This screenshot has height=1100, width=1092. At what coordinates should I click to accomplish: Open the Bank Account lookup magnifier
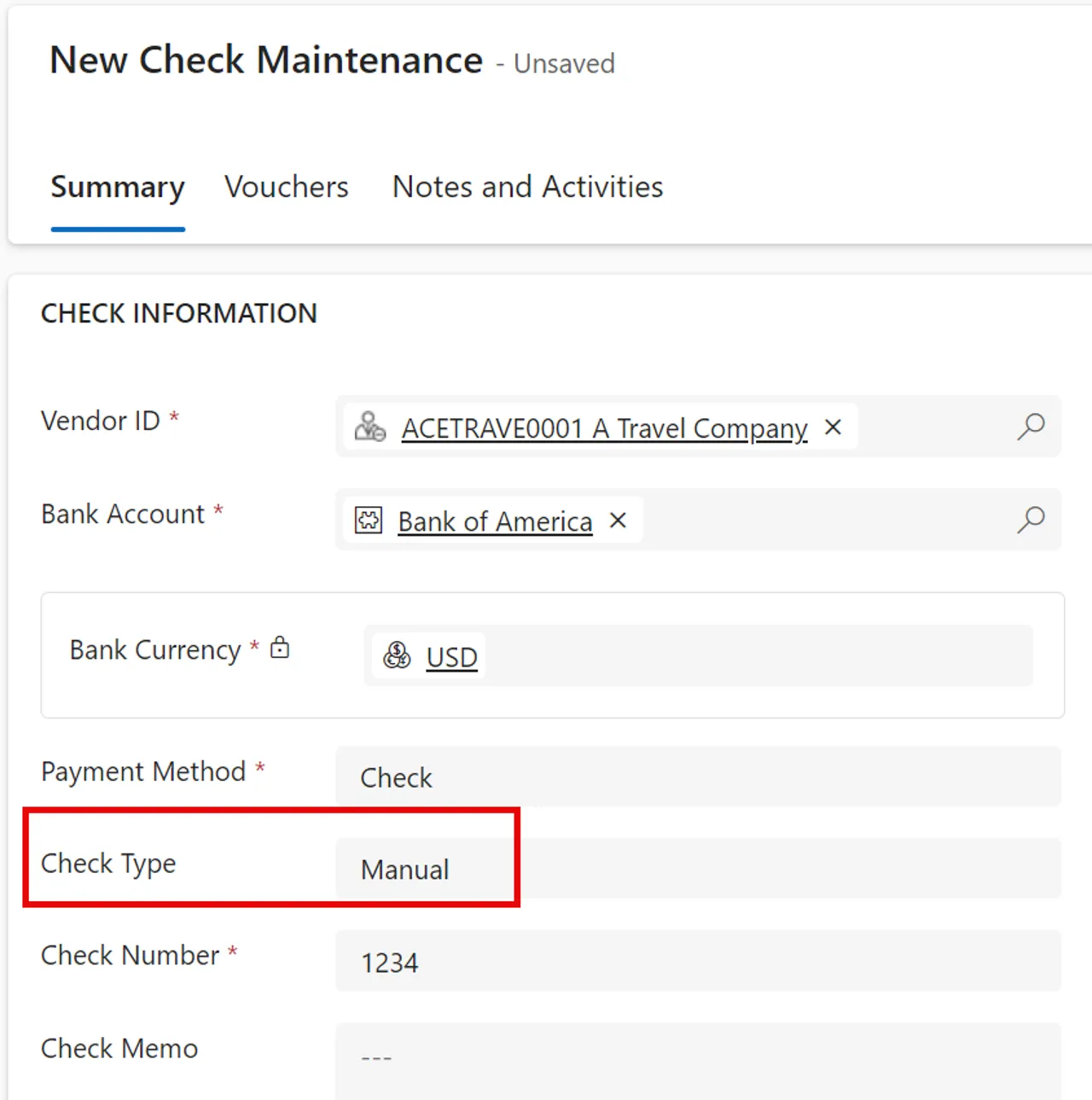pos(1031,519)
